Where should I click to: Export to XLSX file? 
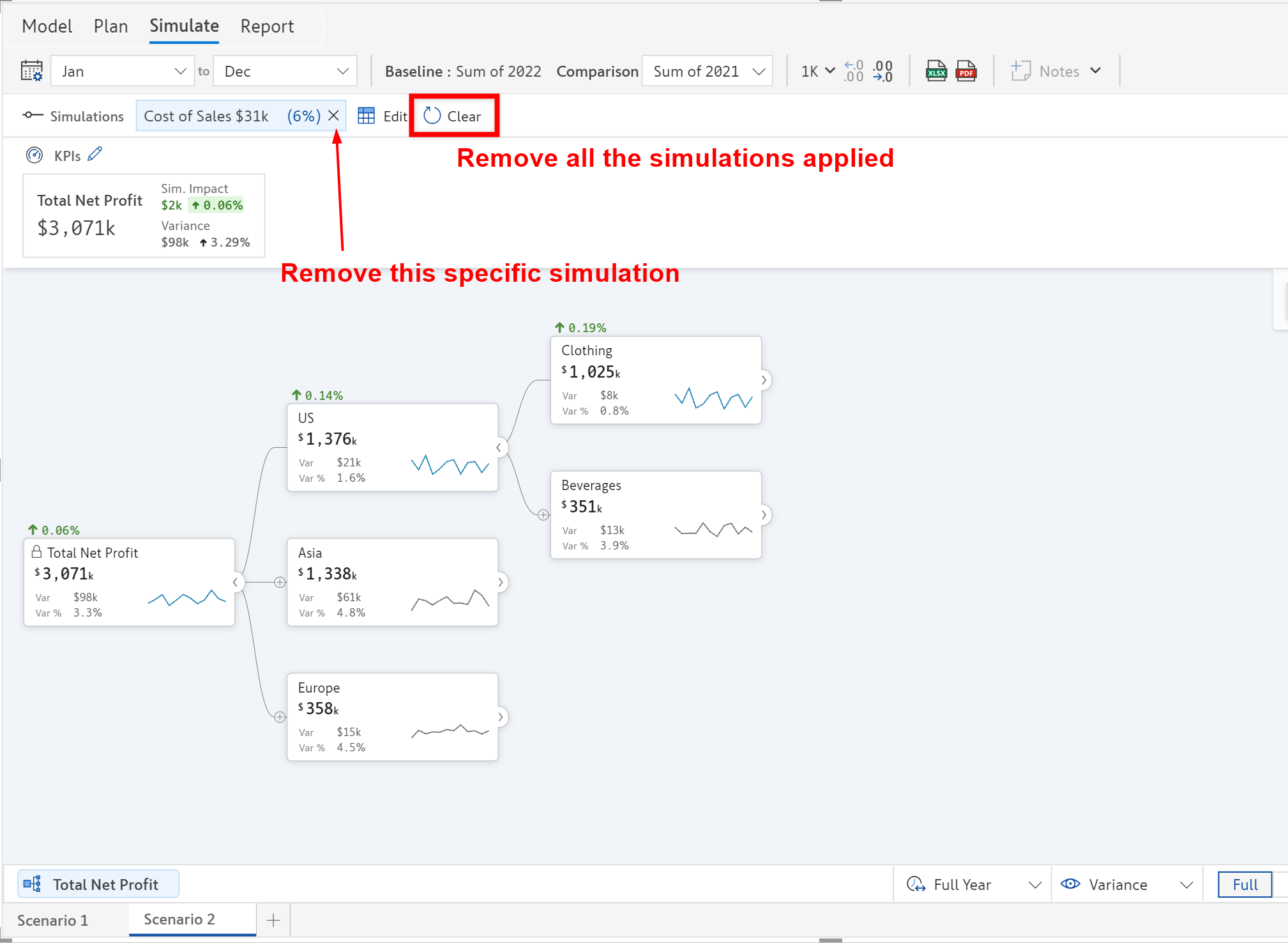[936, 71]
